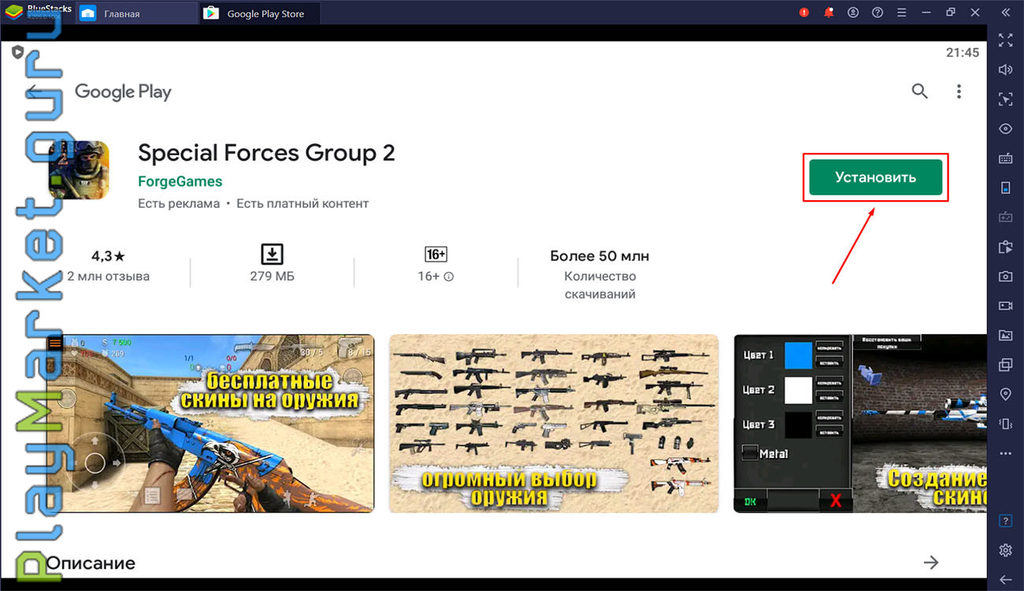1024x591 pixels.
Task: Open the ForgeGames developer link
Action: click(180, 182)
